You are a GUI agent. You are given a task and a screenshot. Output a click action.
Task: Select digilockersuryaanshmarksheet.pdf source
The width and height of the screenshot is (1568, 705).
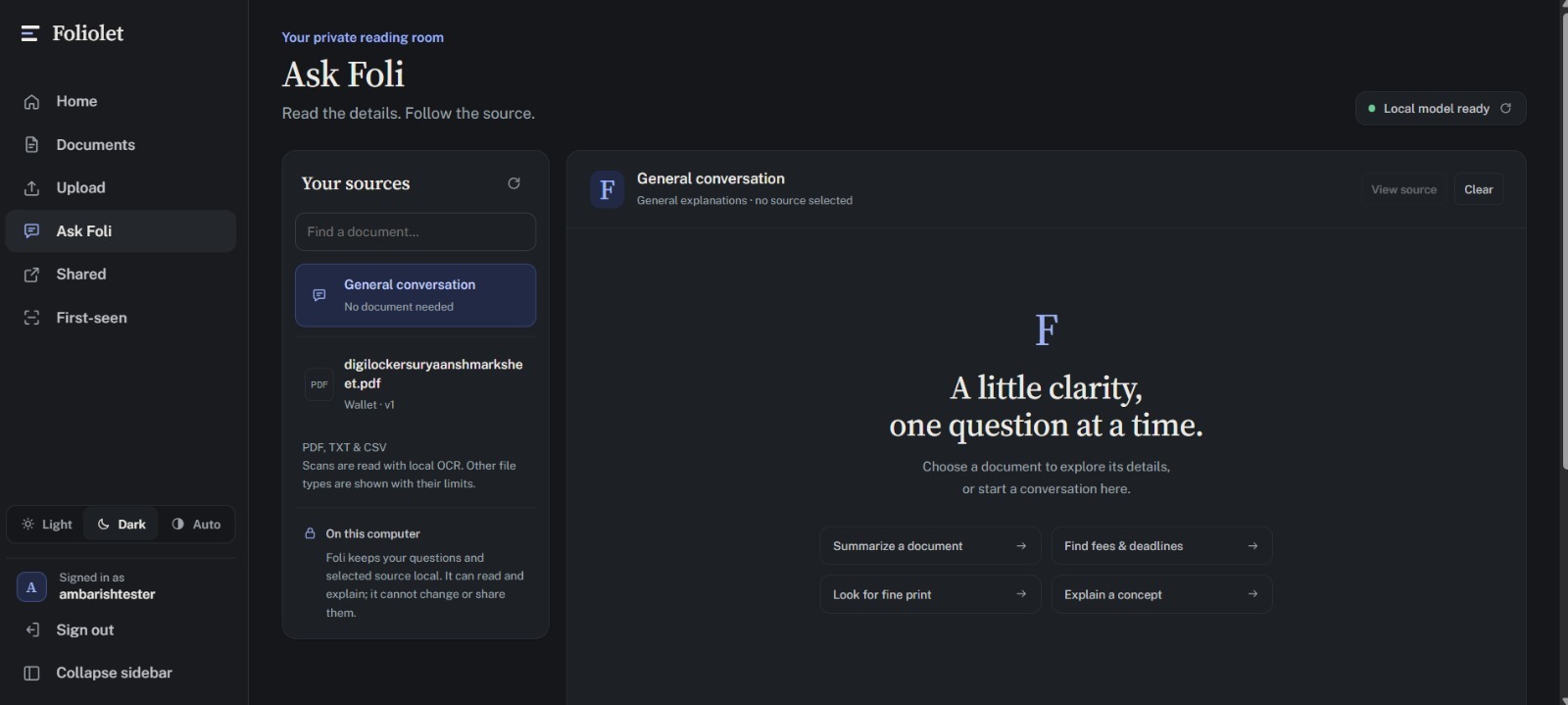point(416,383)
